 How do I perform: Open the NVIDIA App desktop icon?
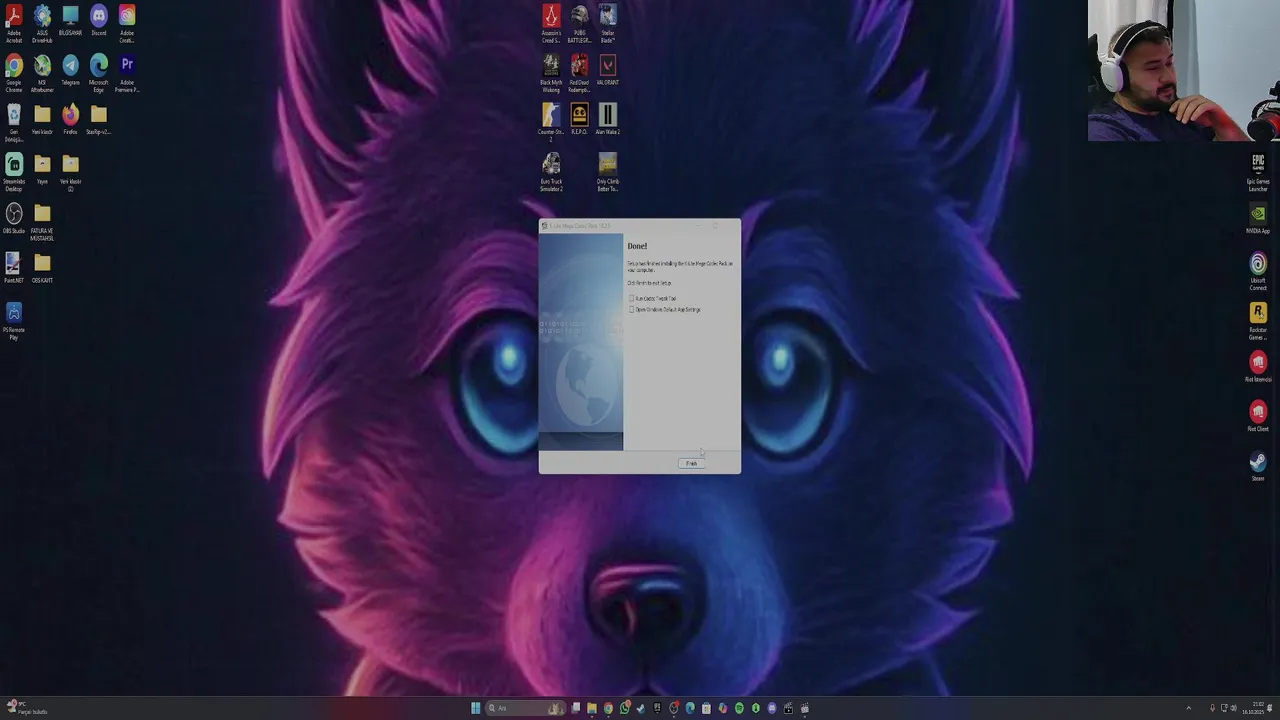[x=1258, y=219]
